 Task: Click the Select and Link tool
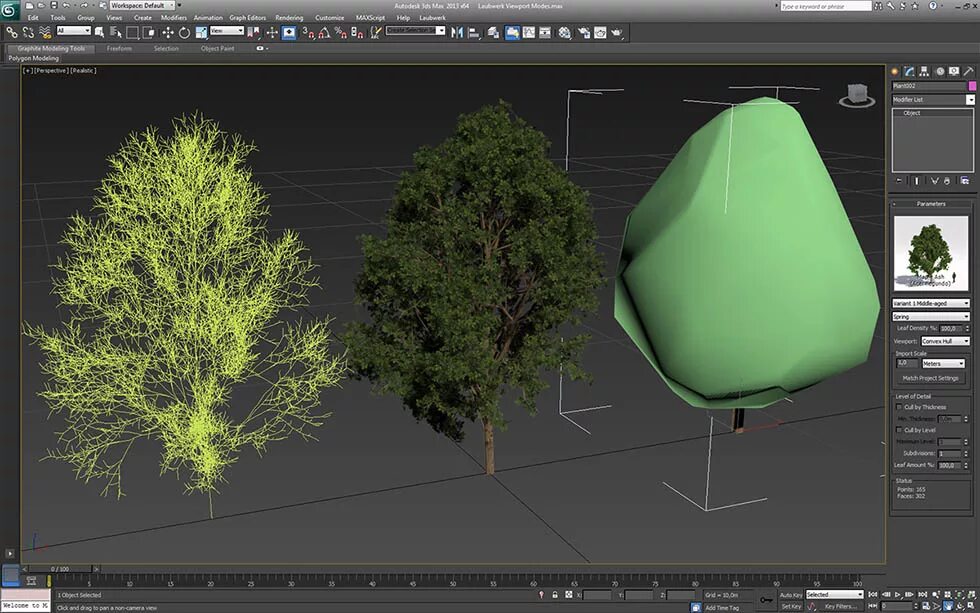coord(11,32)
